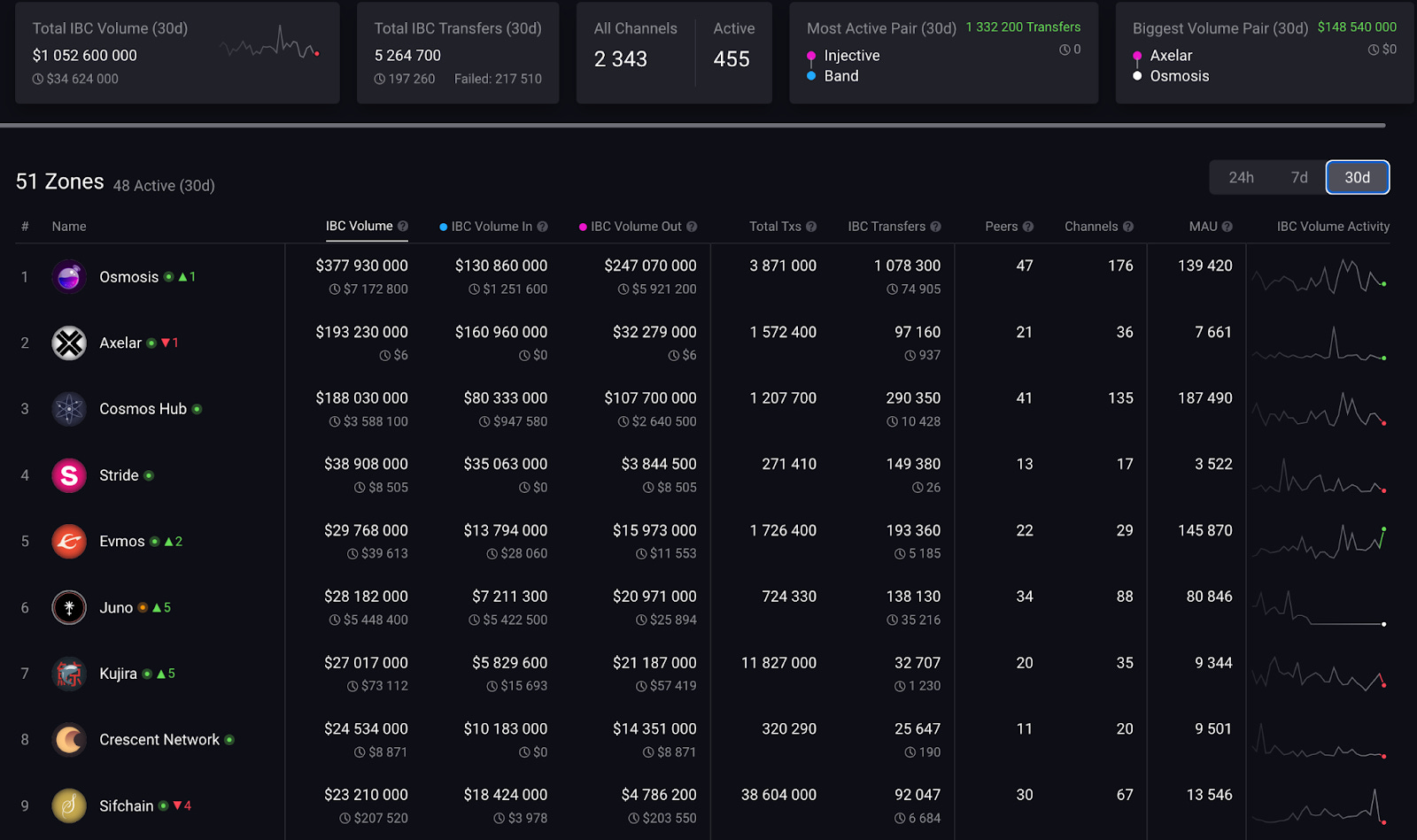Click the Juno zone logo icon
This screenshot has height=840, width=1417.
click(69, 607)
